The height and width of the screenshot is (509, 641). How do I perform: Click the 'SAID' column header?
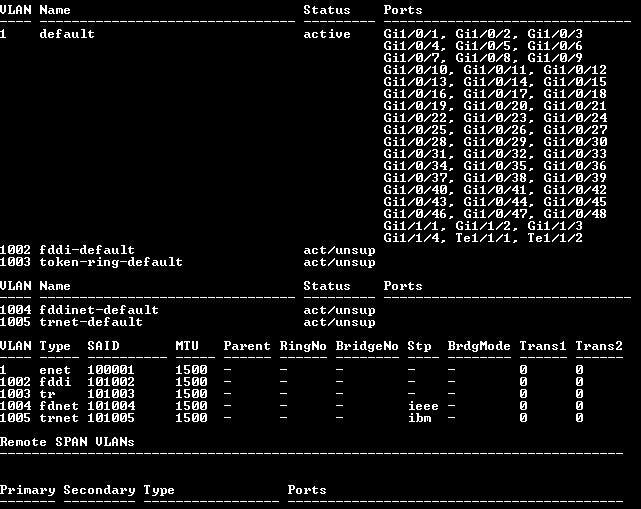pyautogui.click(x=103, y=346)
